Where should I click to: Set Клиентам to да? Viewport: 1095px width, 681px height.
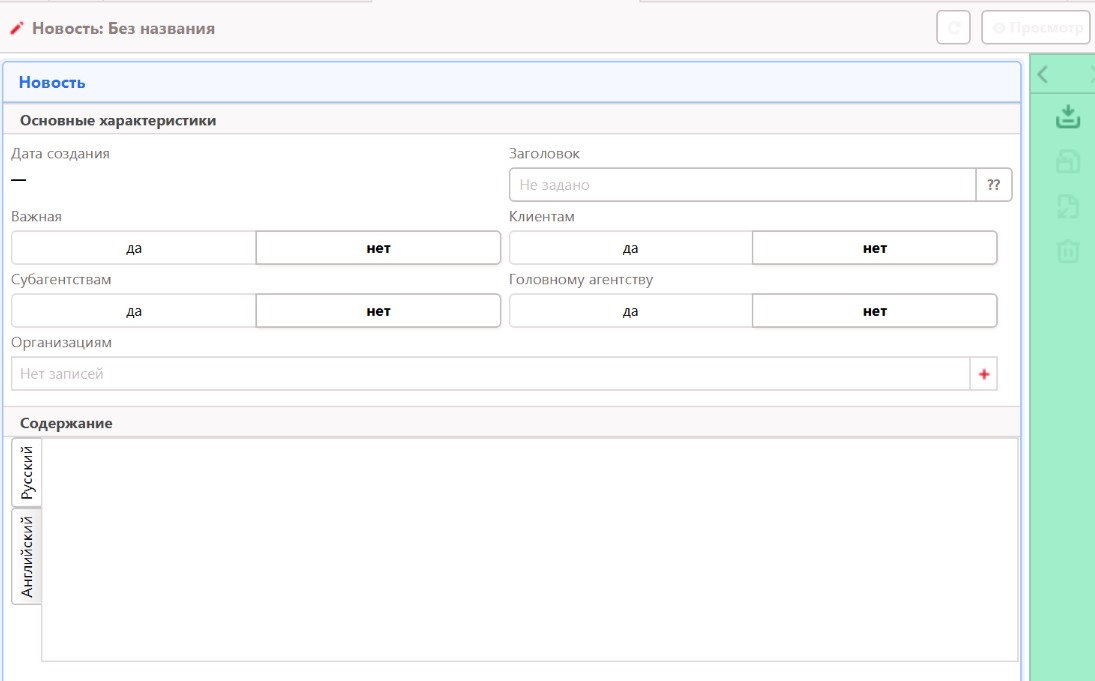tap(630, 248)
